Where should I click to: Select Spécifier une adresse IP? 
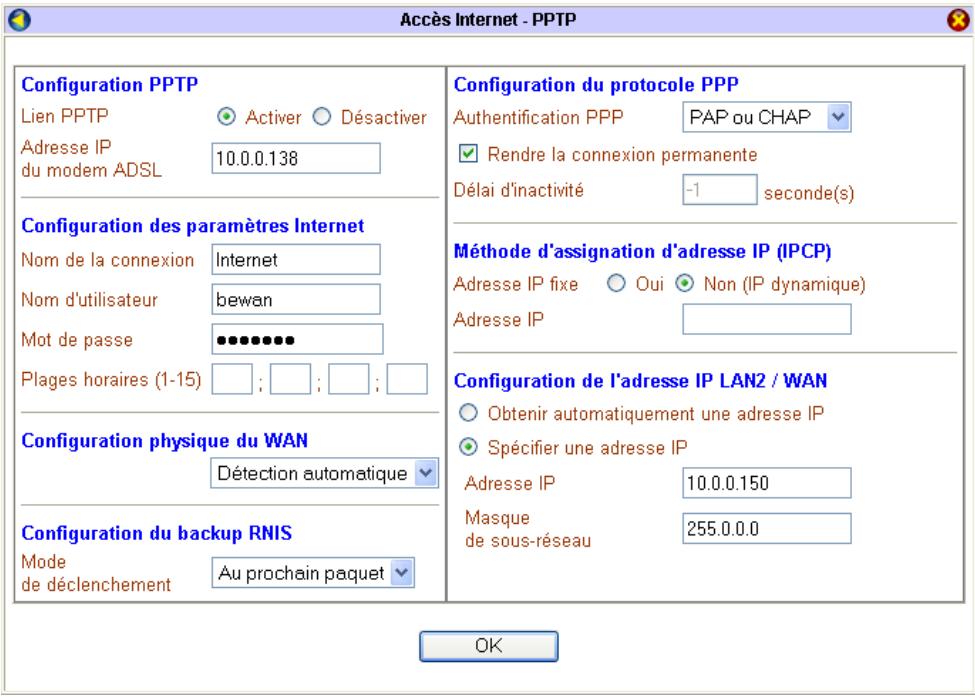click(468, 447)
